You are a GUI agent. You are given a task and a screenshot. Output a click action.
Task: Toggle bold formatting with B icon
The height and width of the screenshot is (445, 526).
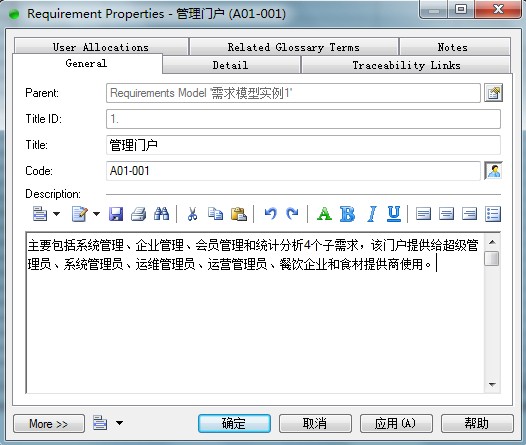click(348, 214)
